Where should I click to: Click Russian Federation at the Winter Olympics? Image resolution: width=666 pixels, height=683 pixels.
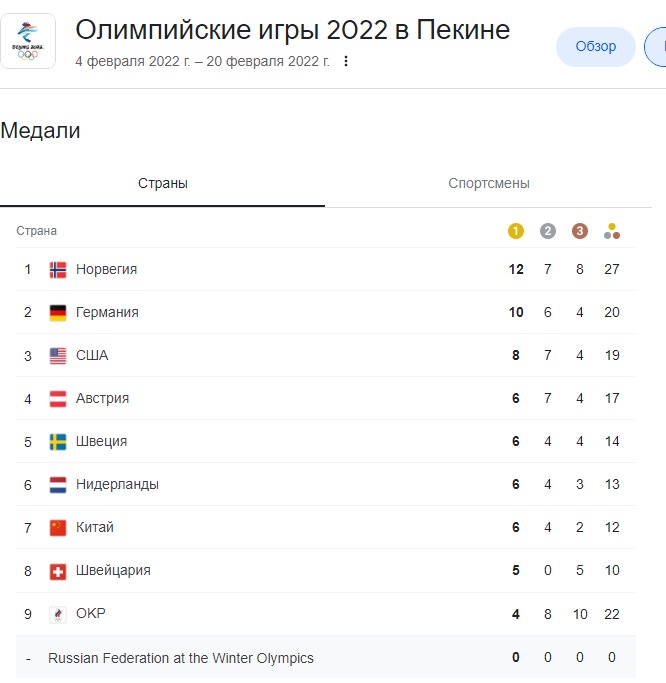(x=181, y=658)
